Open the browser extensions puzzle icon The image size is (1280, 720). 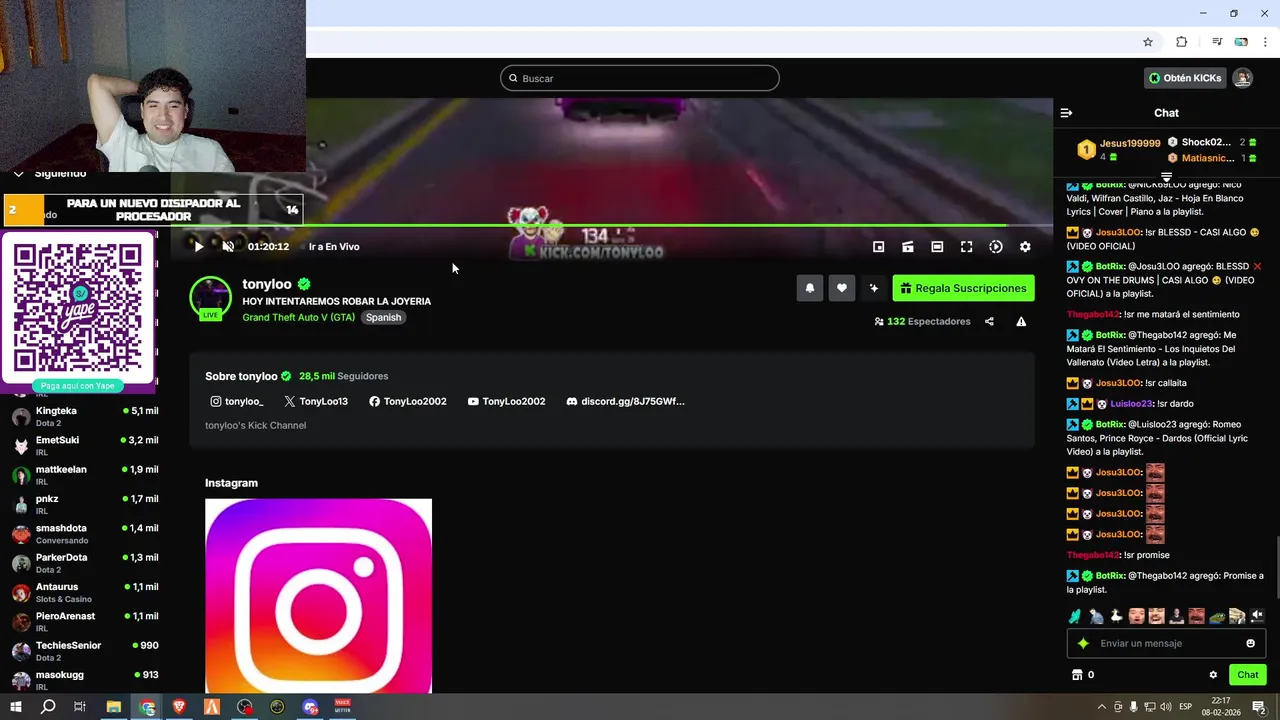(1182, 42)
